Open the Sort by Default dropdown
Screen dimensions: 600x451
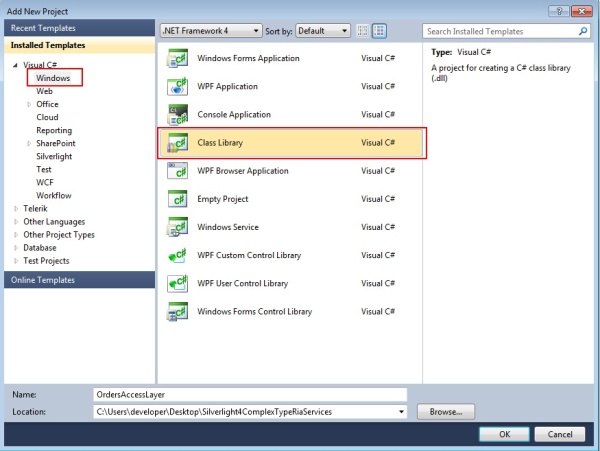[x=323, y=31]
